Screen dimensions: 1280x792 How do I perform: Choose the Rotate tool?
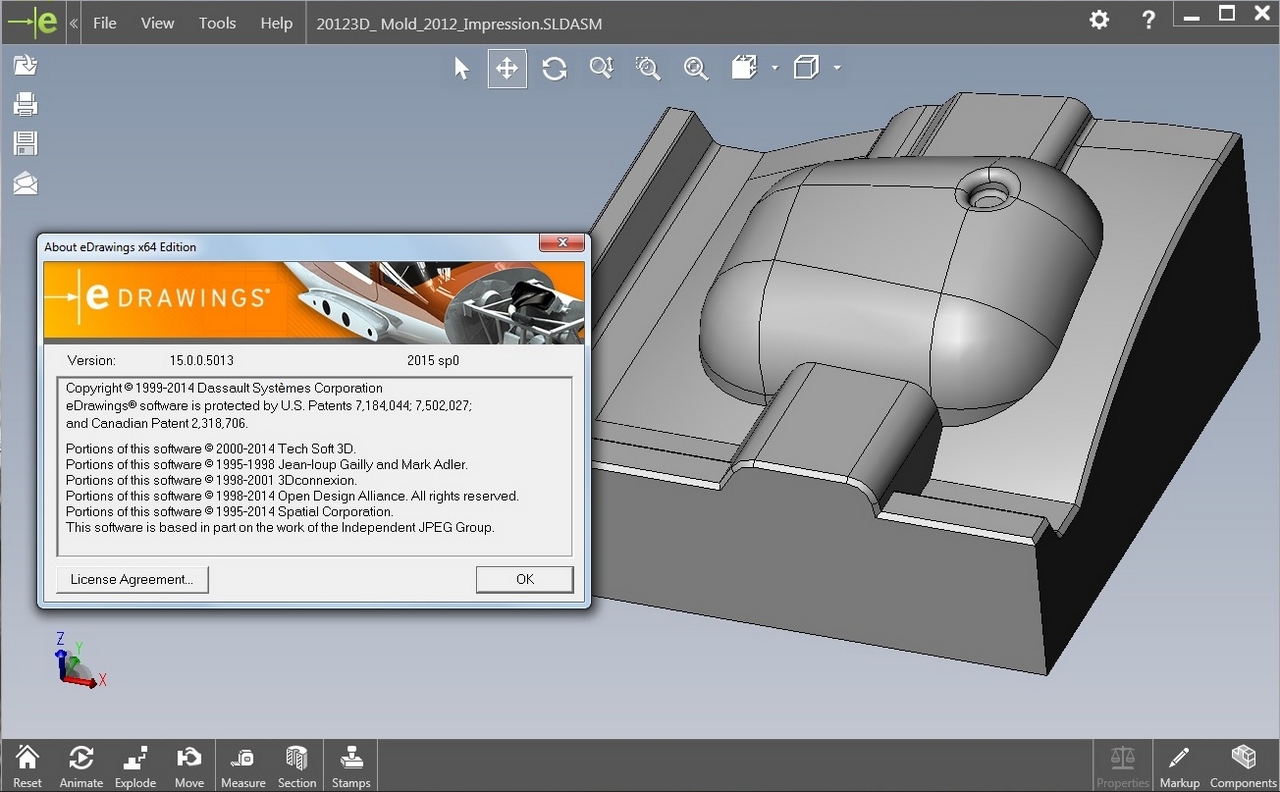click(554, 68)
